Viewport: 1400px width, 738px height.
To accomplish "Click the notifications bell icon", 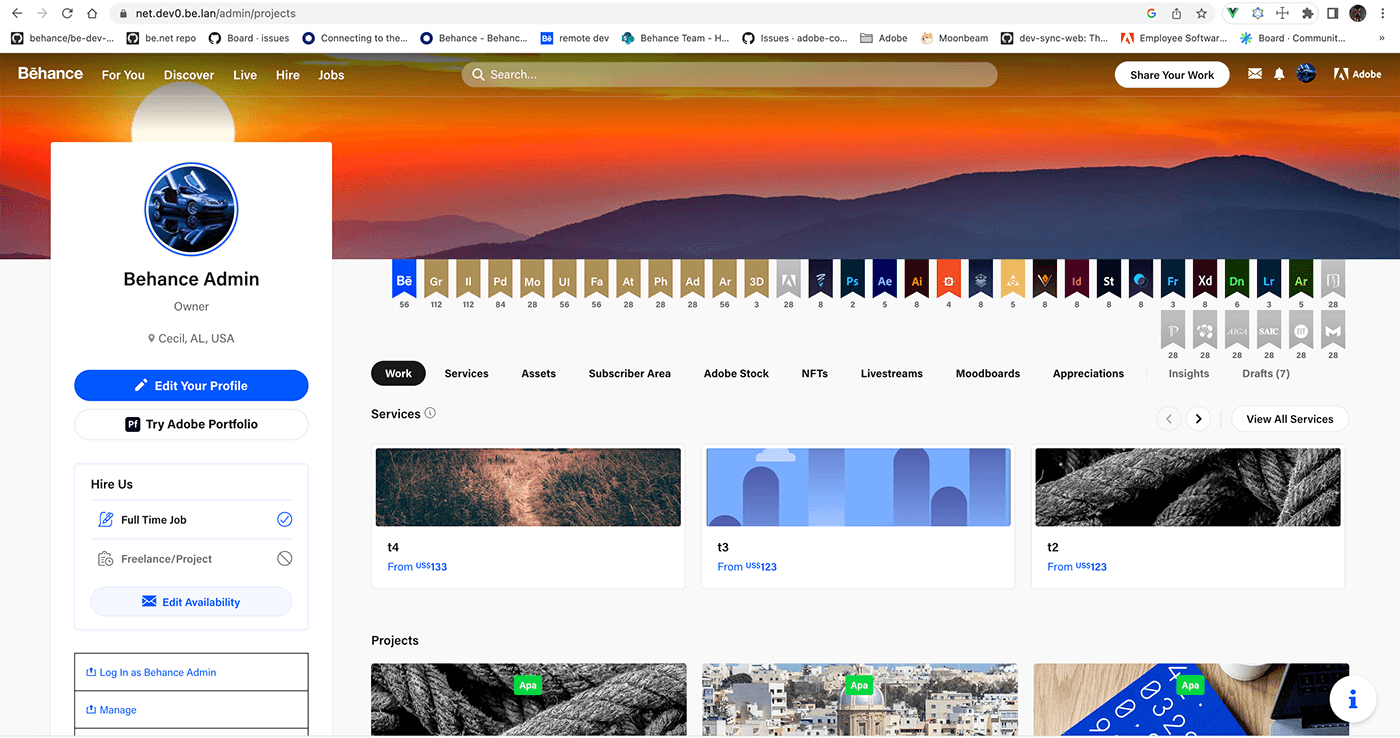I will [1279, 74].
